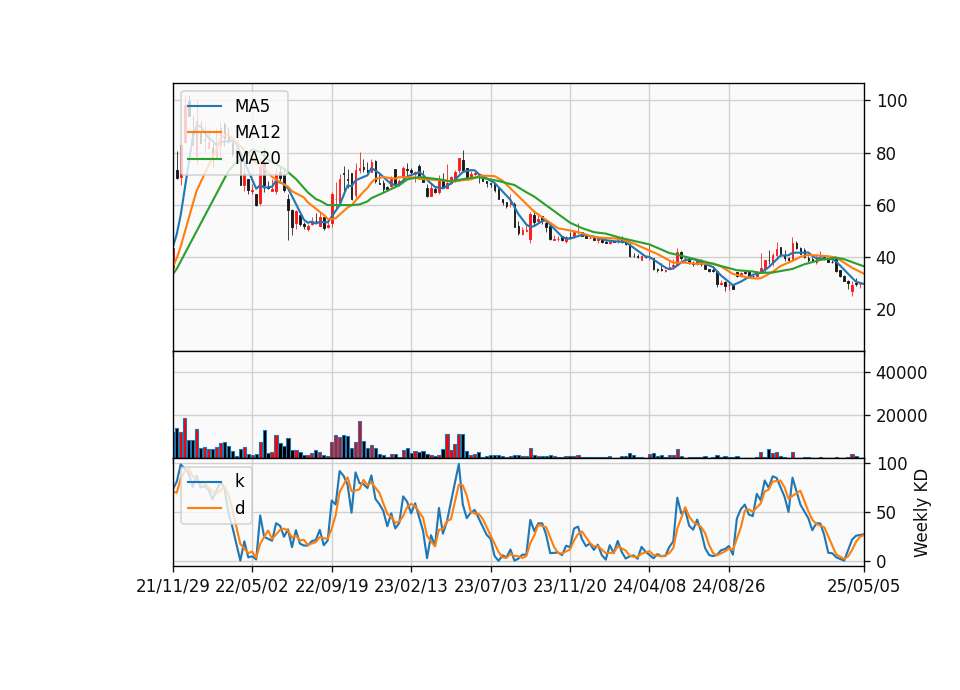Click the volume axis value 40000

click(902, 373)
